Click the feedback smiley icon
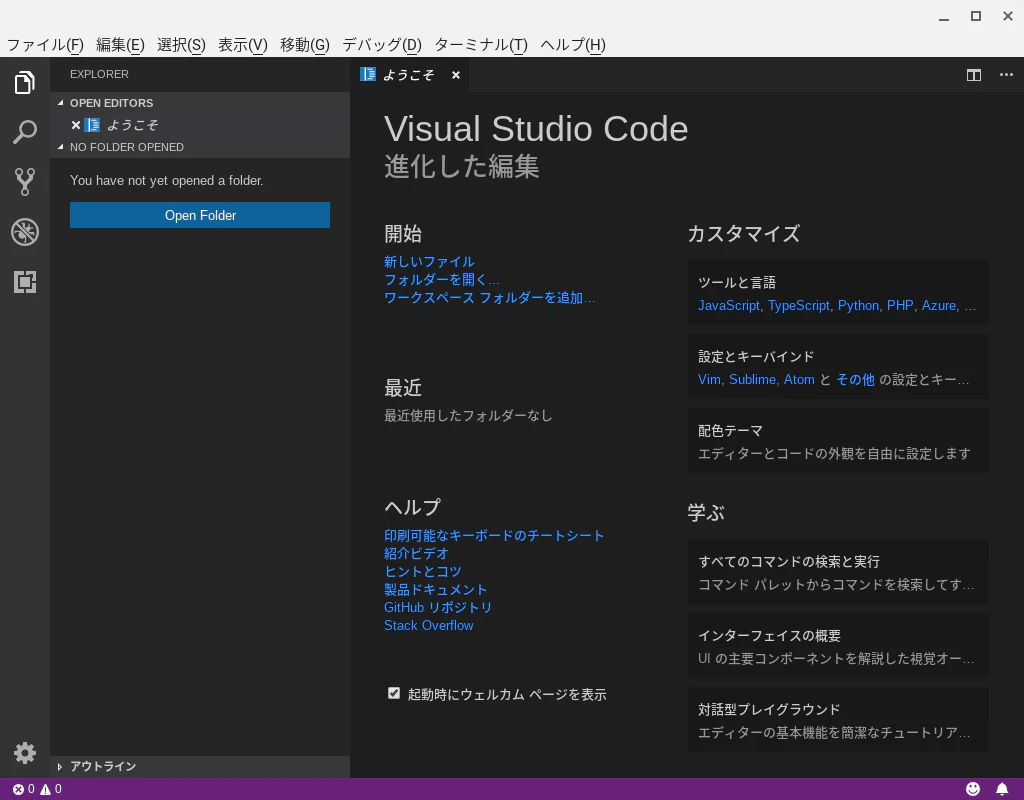Viewport: 1024px width, 800px height. 973,789
